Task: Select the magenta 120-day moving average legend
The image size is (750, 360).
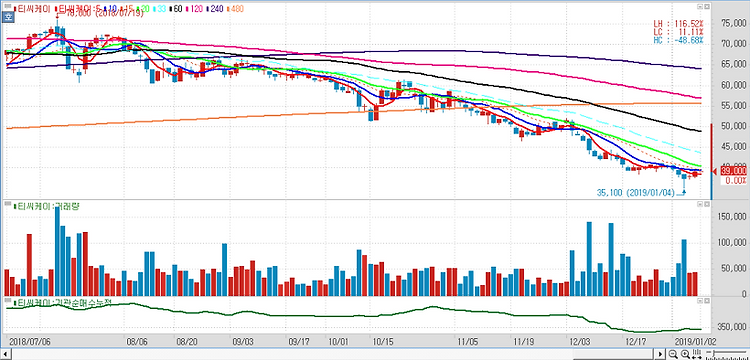Action: pyautogui.click(x=195, y=9)
